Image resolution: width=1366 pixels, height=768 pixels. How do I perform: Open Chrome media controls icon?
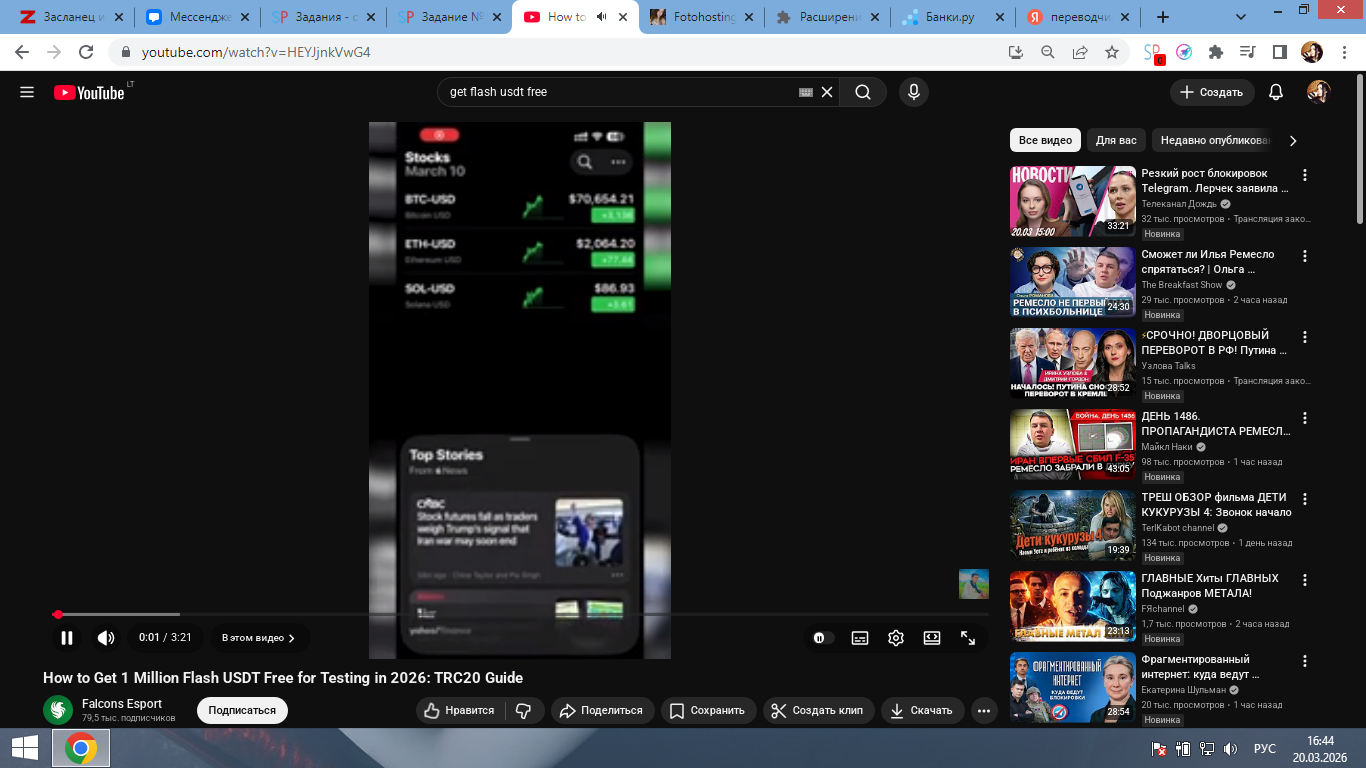click(x=1247, y=52)
